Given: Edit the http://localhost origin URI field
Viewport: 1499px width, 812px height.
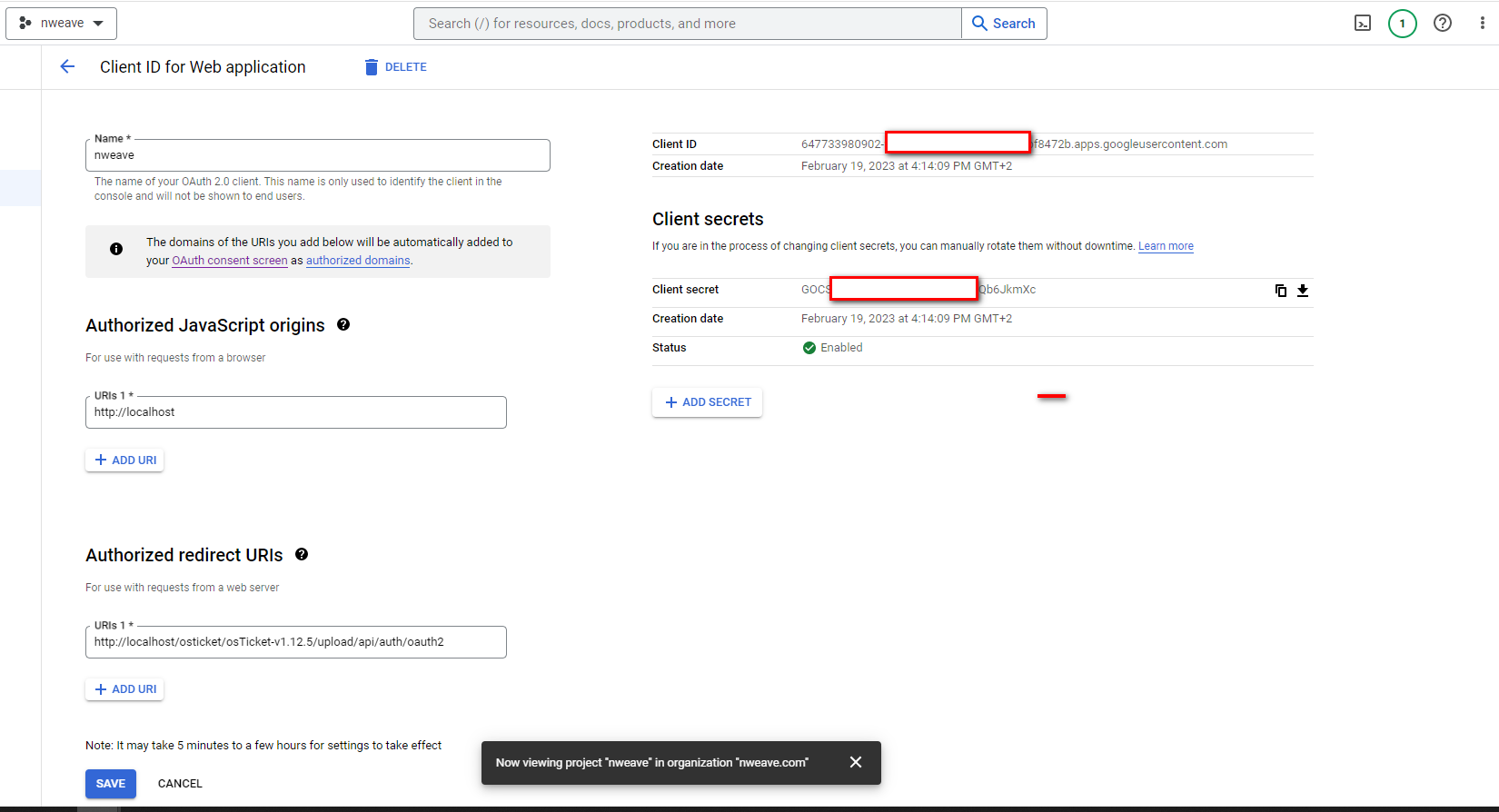Looking at the screenshot, I should coord(296,412).
